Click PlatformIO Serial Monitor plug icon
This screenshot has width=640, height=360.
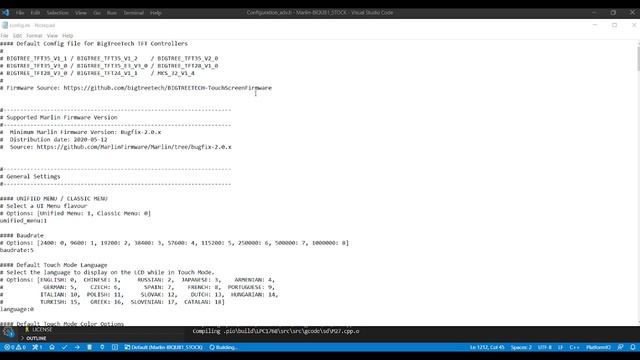102,347
